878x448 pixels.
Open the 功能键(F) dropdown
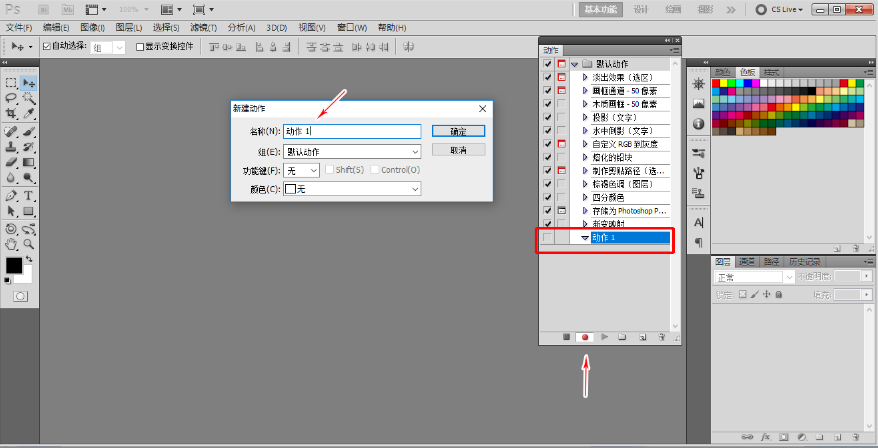[x=302, y=170]
